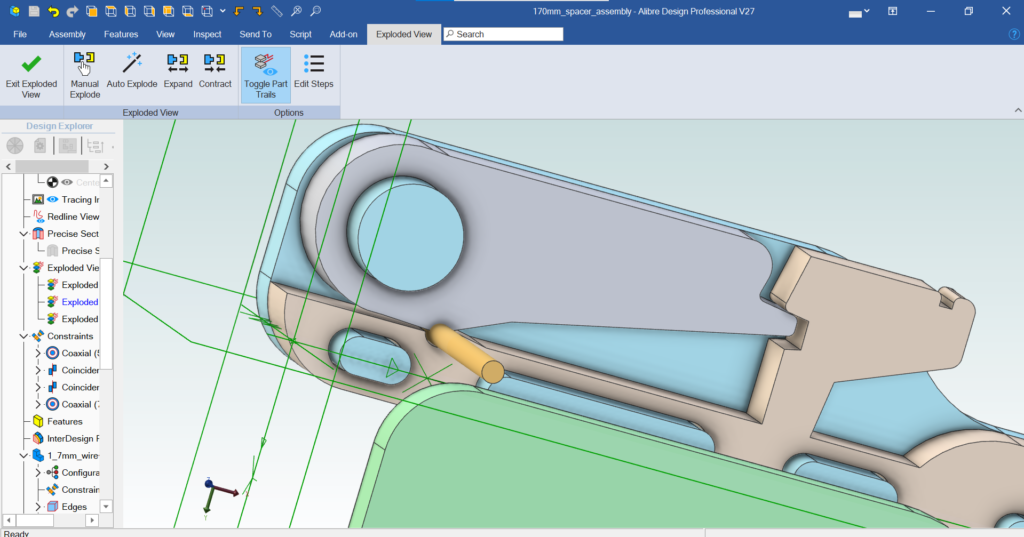Toggle visibility eye of Tracing Image item
This screenshot has height=537, width=1024.
pos(52,200)
